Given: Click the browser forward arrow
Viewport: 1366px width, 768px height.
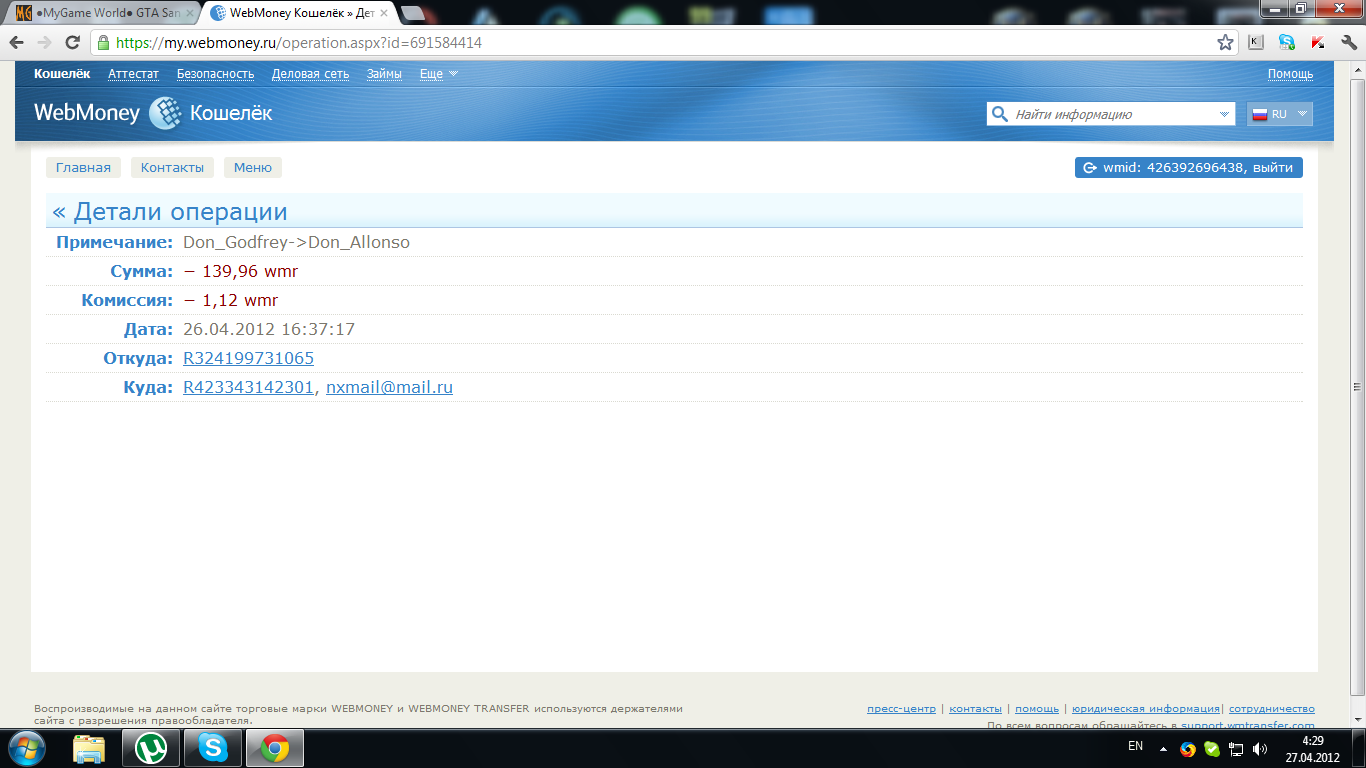Looking at the screenshot, I should pos(44,43).
